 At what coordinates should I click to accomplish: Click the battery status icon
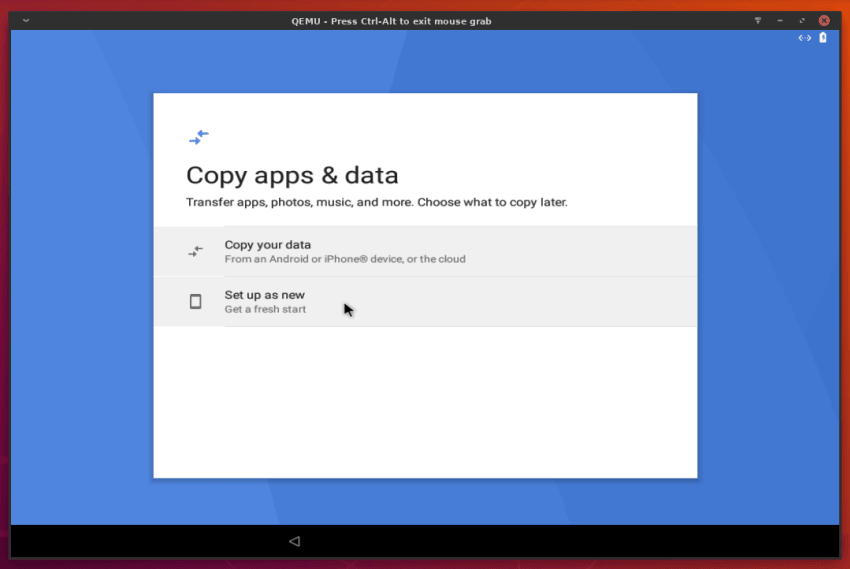pos(823,38)
